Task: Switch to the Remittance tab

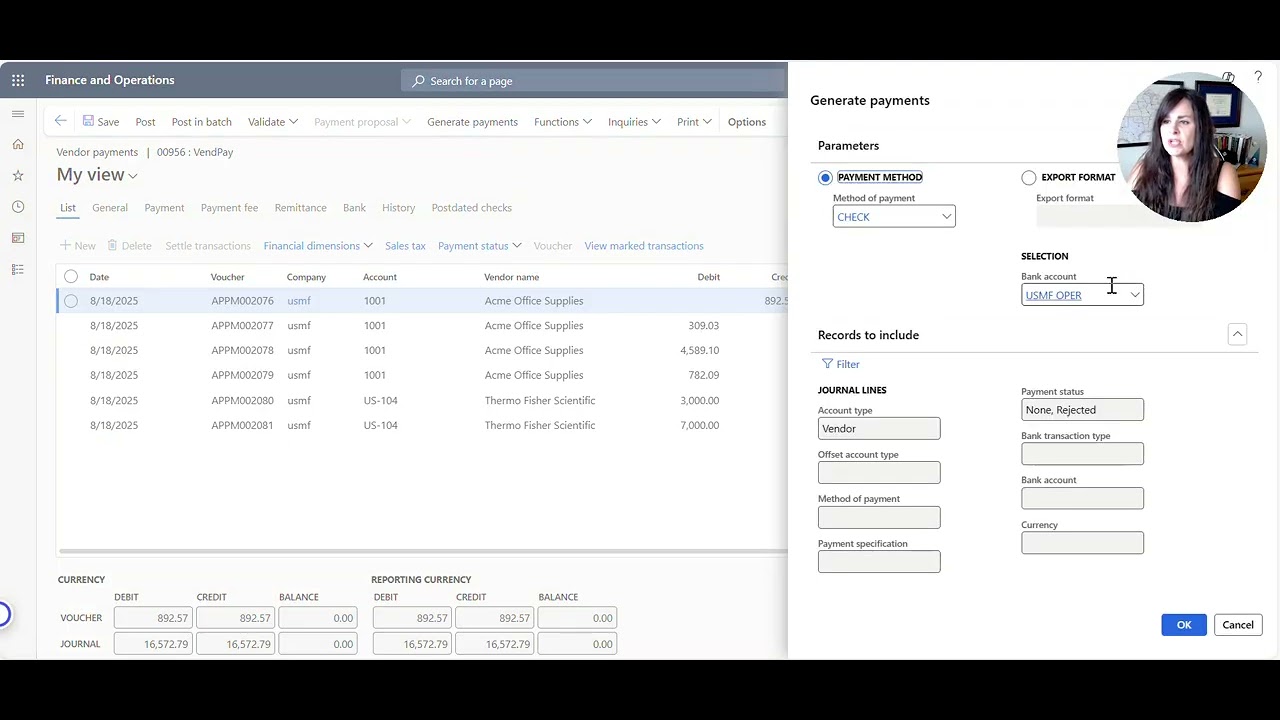Action: [x=301, y=208]
